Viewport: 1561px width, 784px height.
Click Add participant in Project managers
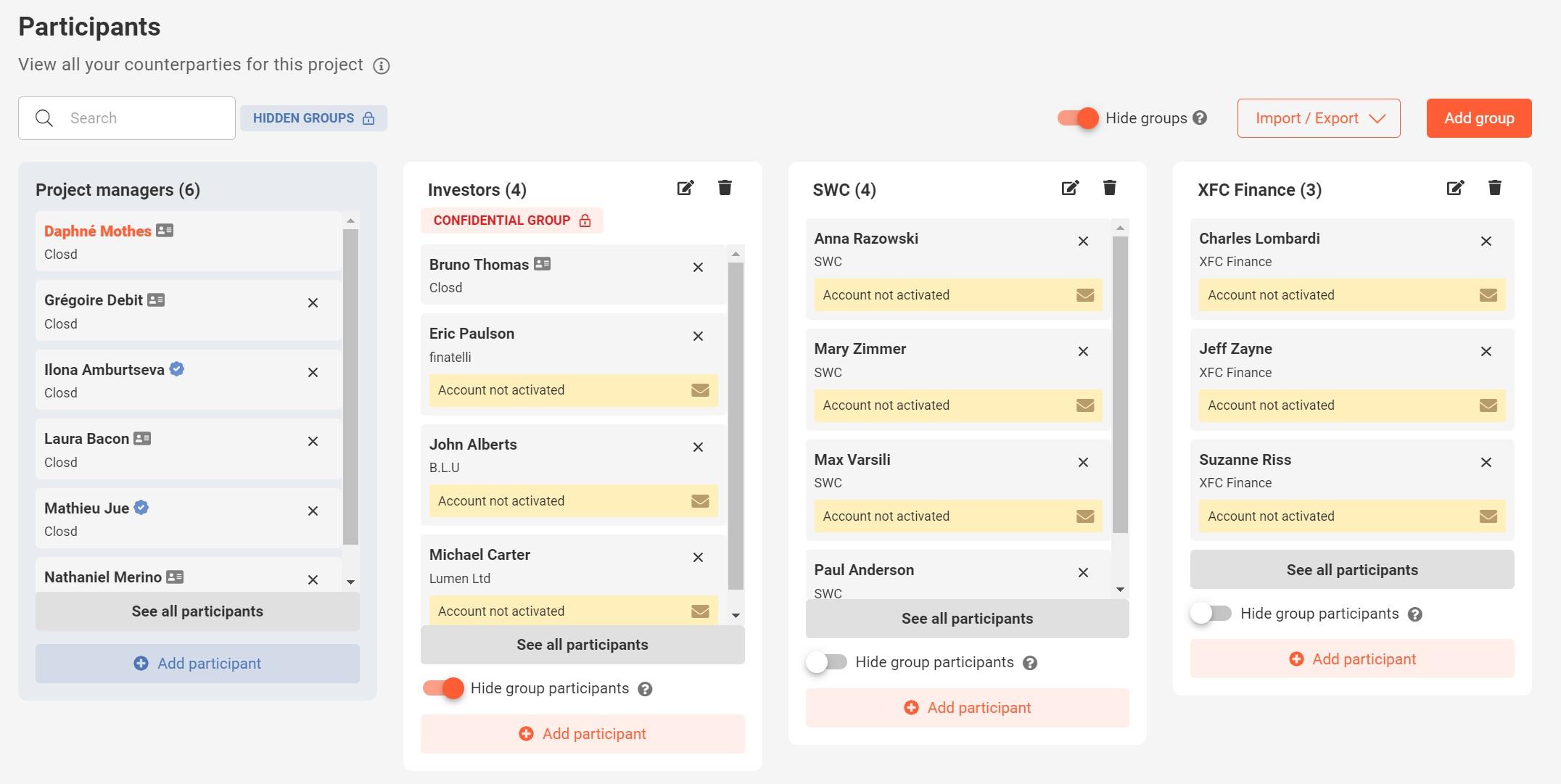tap(197, 662)
